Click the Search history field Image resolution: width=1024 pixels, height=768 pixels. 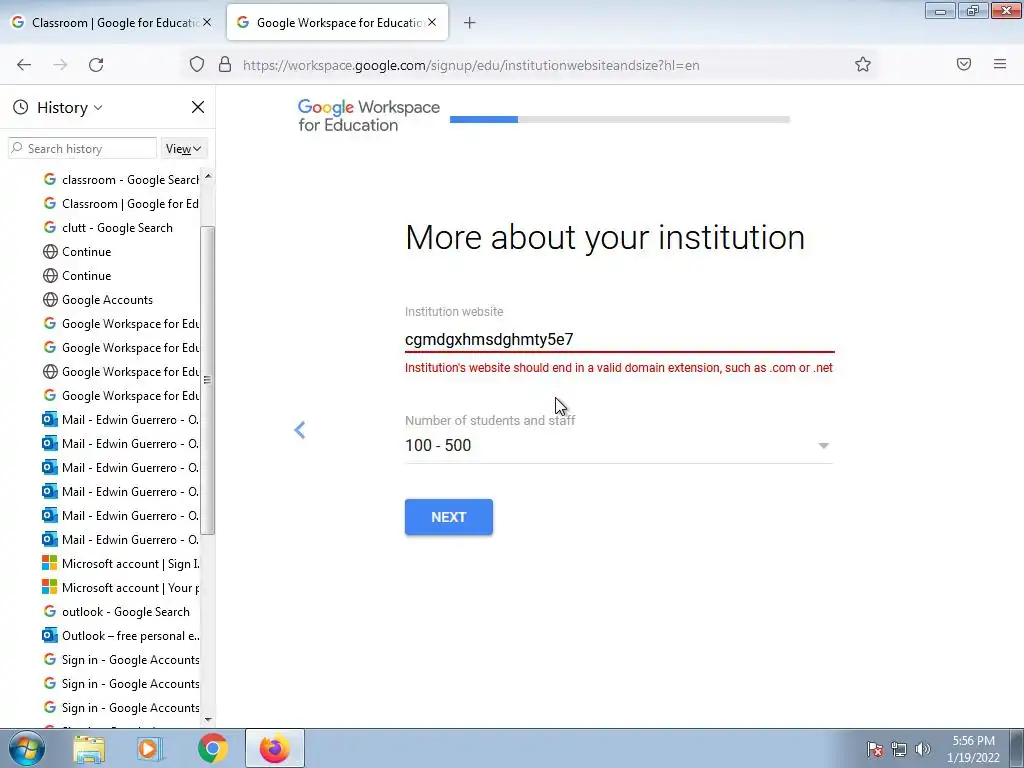83,149
